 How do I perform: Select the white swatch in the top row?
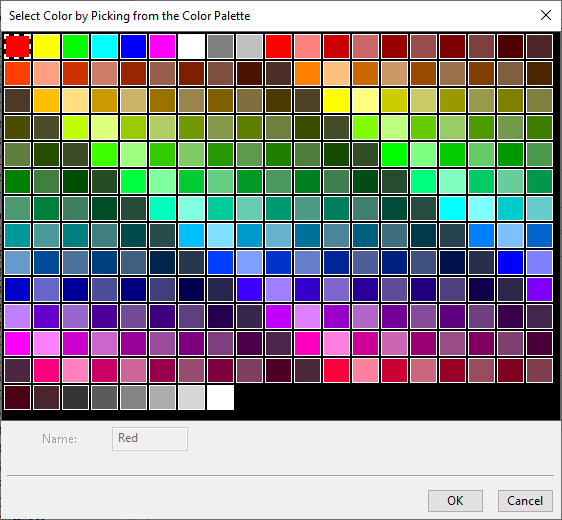[x=191, y=46]
